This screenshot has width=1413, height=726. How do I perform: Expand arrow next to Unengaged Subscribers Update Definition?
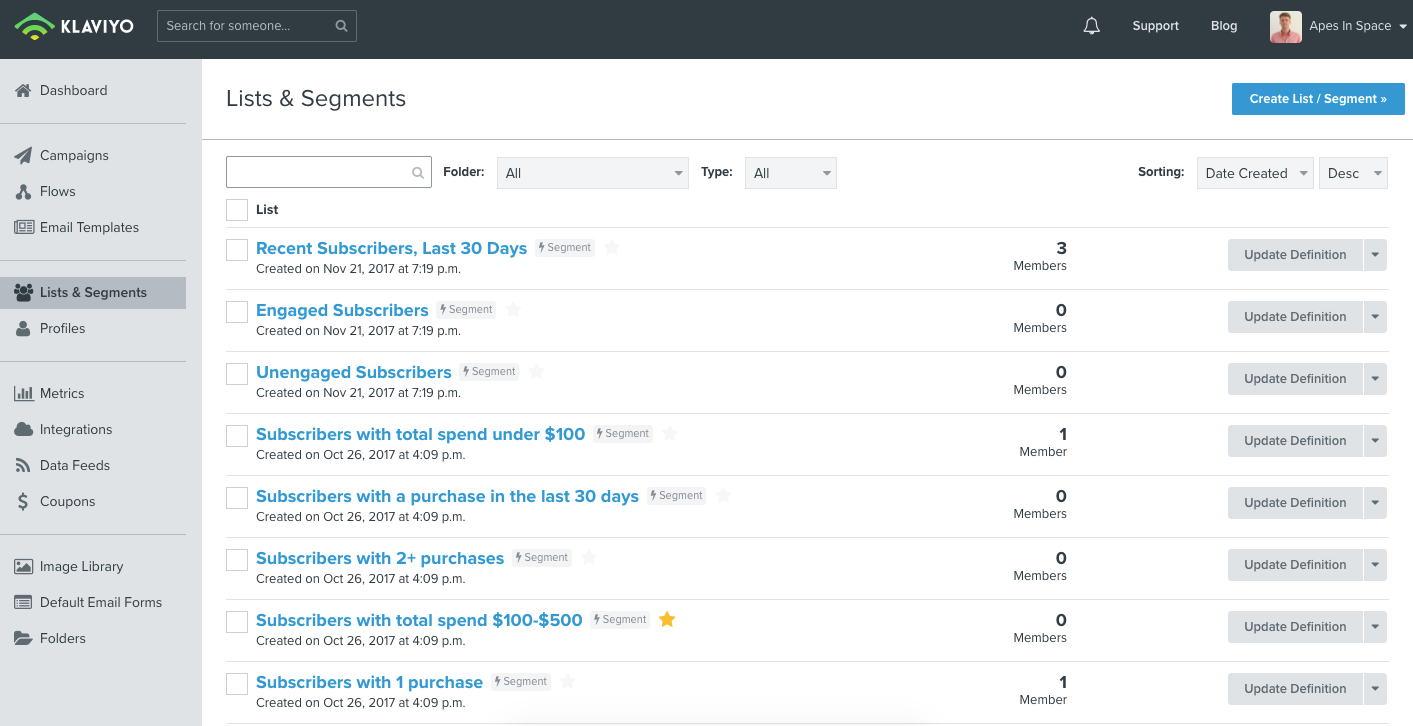pyautogui.click(x=1375, y=379)
